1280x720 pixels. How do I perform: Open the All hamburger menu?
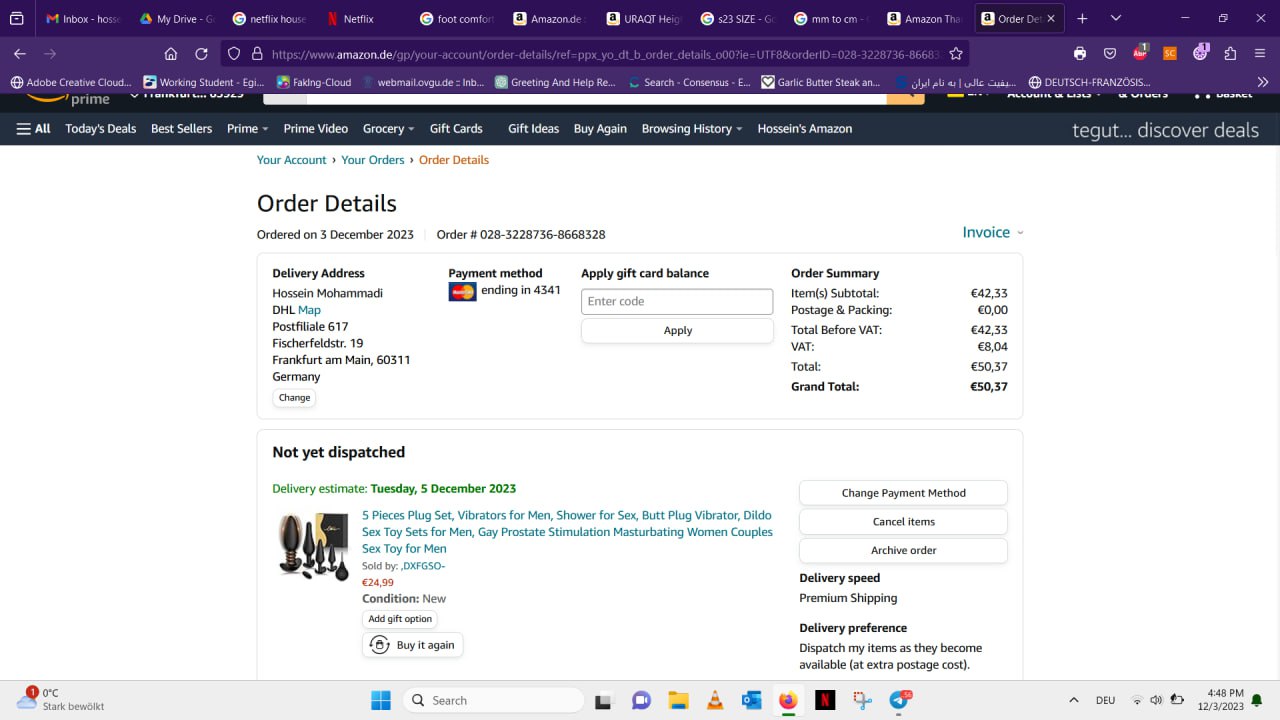pos(33,129)
